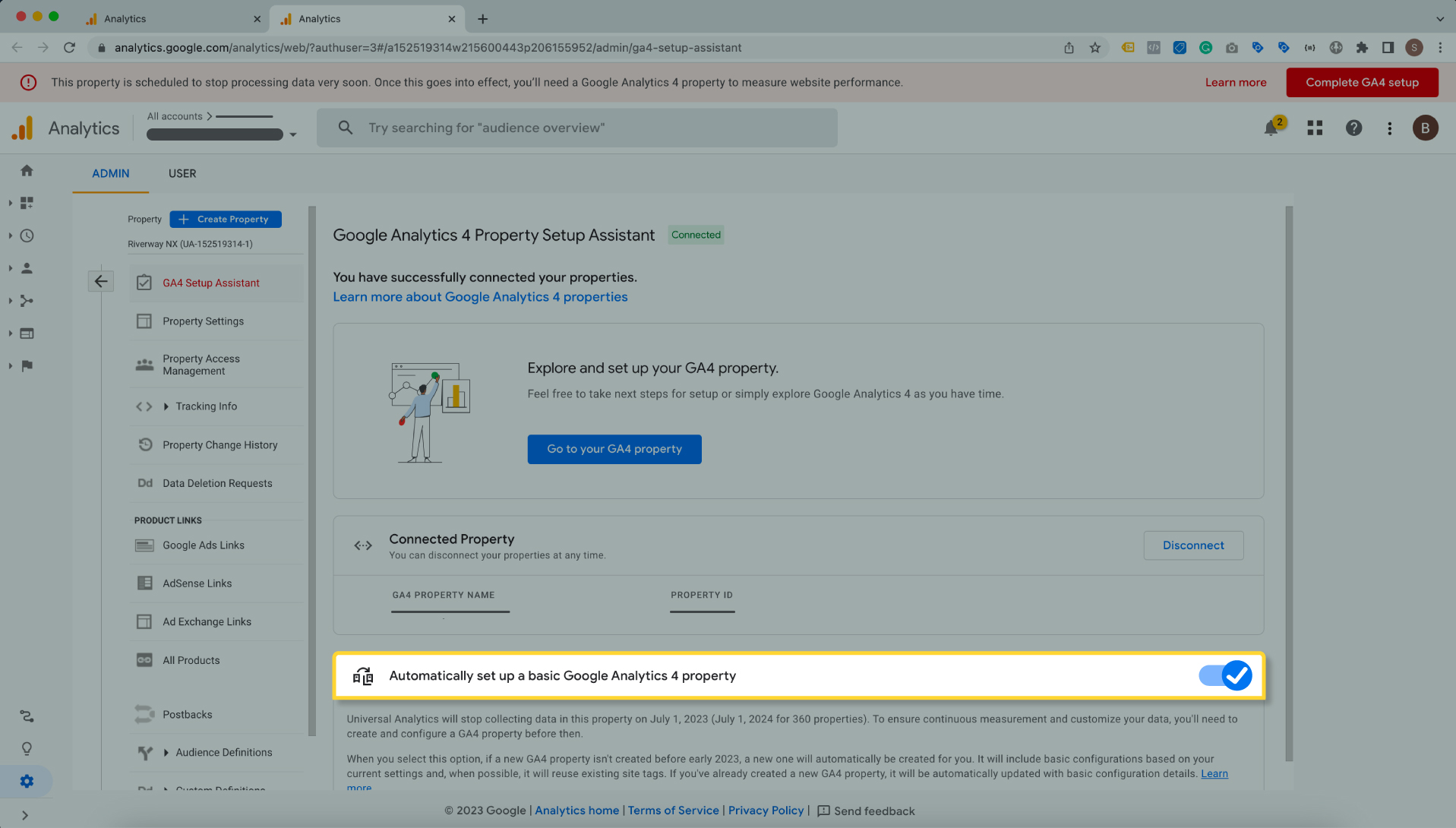Screen dimensions: 1456x828
Task: Open the Audience person icon in sidebar
Action: point(27,268)
